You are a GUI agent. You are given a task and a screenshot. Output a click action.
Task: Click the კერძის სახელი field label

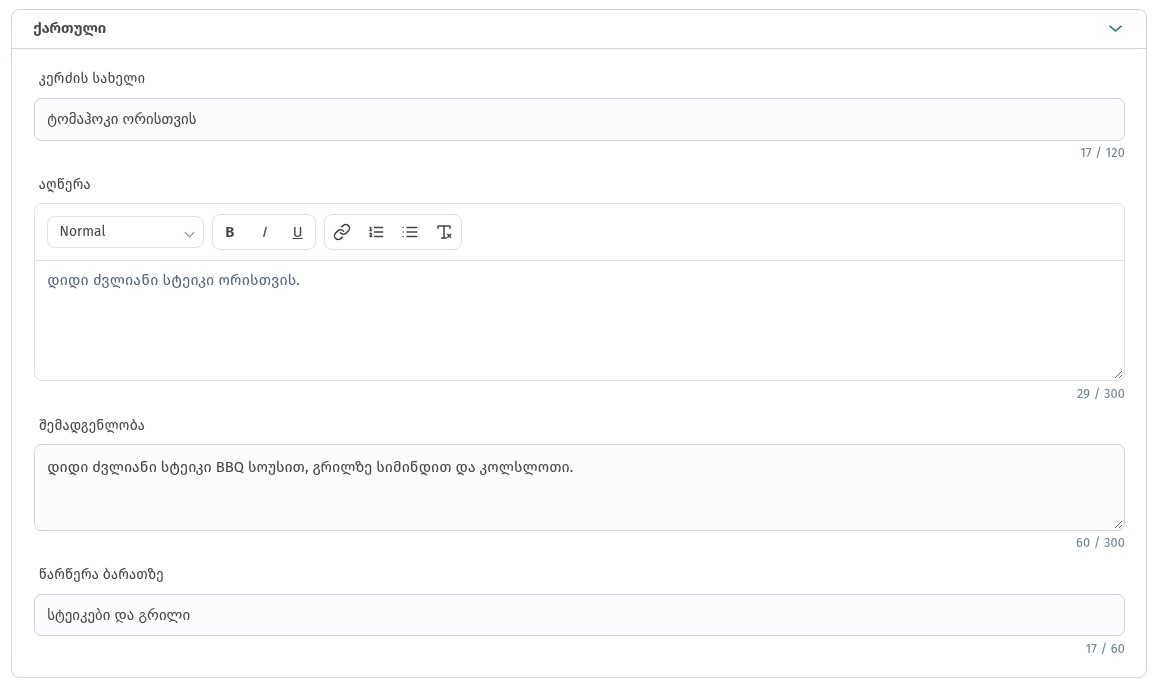tap(92, 78)
